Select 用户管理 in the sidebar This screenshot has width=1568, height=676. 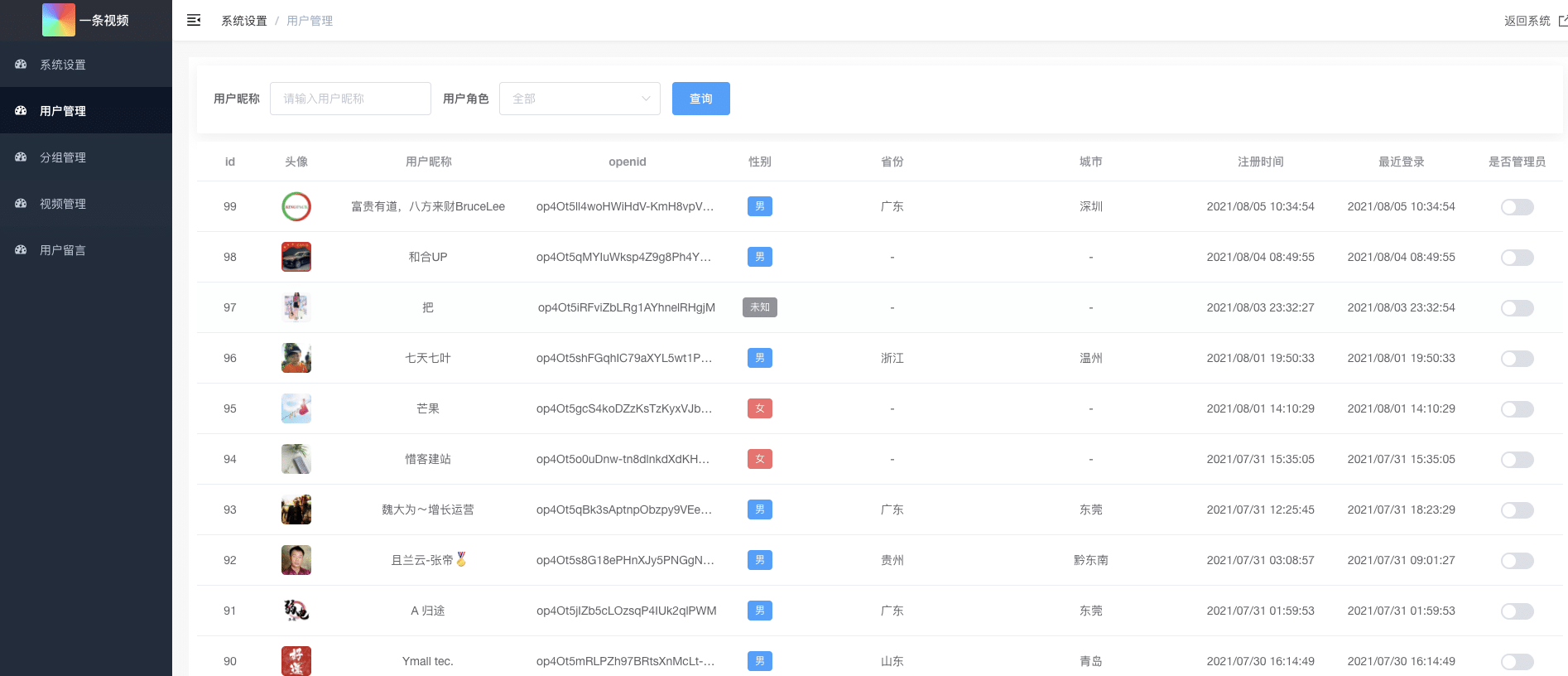click(x=86, y=110)
